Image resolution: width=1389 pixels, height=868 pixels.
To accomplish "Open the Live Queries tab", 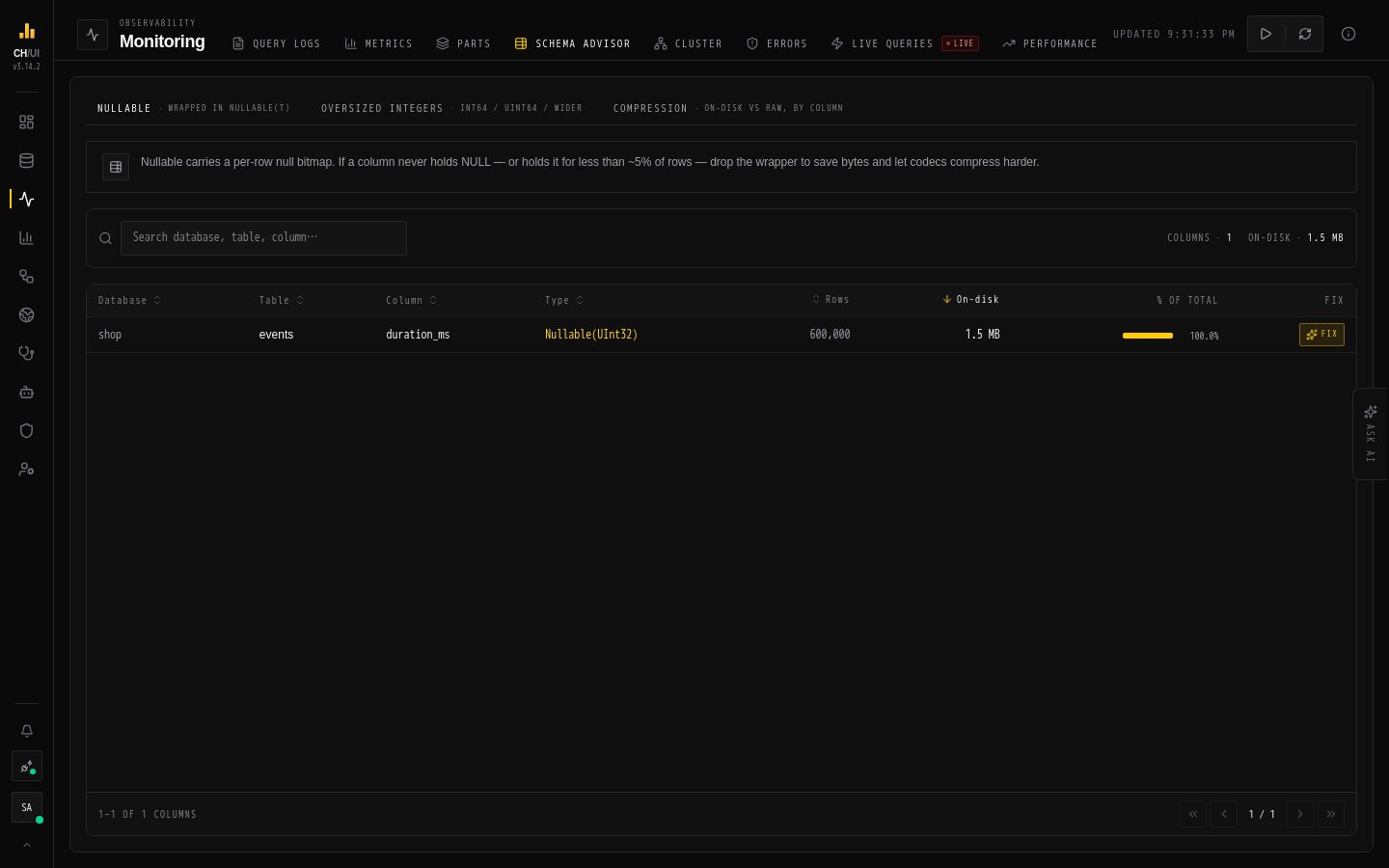I will tap(904, 43).
